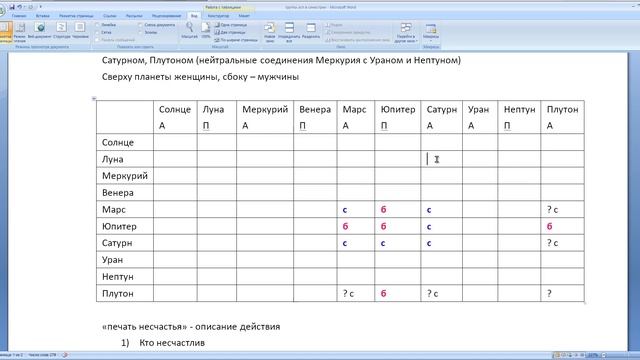The height and width of the screenshot is (360, 640).
Task: Click View Side by Side (Рядом)
Action: coord(335,25)
